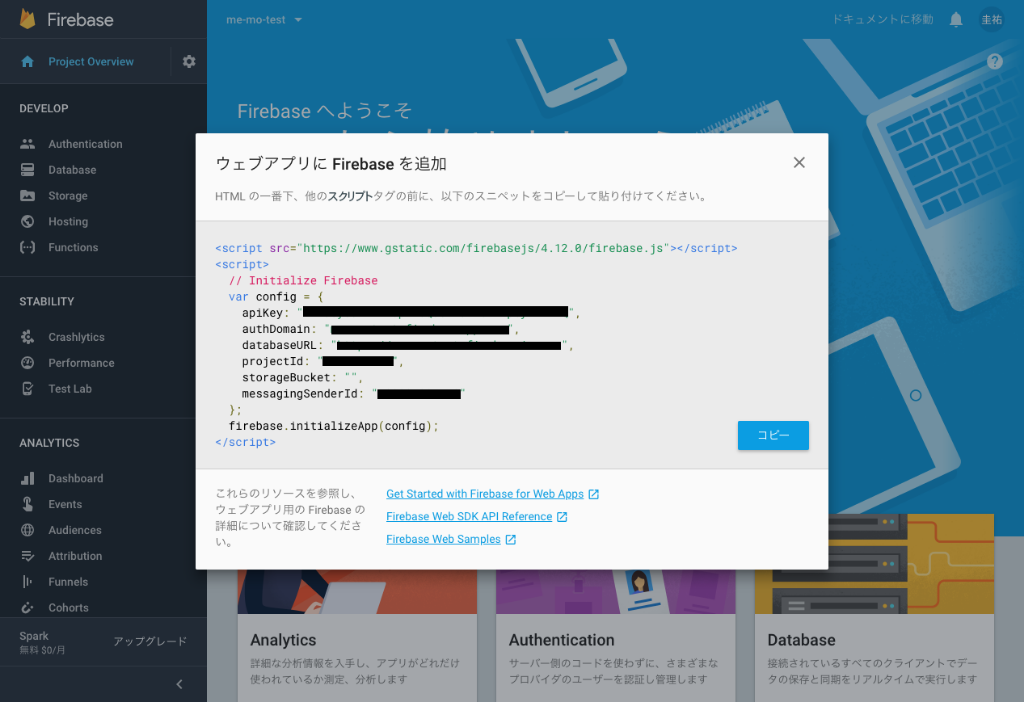Click the Authentication card behind dialog
Screen dimensions: 1024x702
[616, 635]
